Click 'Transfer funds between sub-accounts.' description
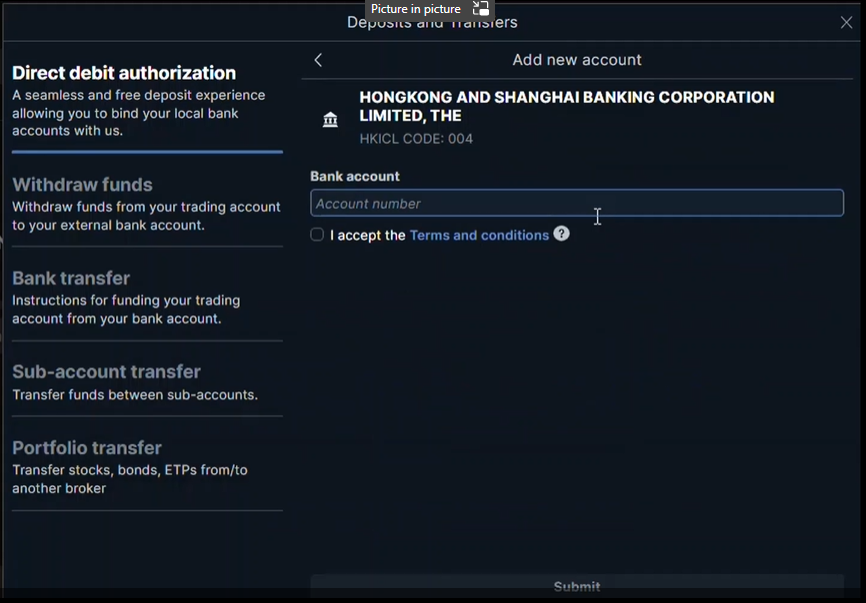The height and width of the screenshot is (603, 866). click(135, 395)
